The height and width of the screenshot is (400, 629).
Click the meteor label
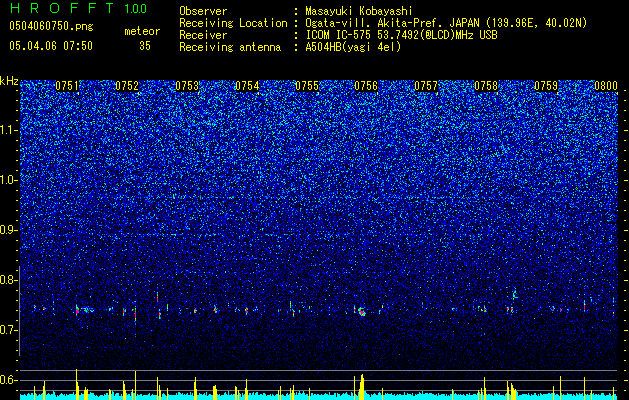point(142,31)
